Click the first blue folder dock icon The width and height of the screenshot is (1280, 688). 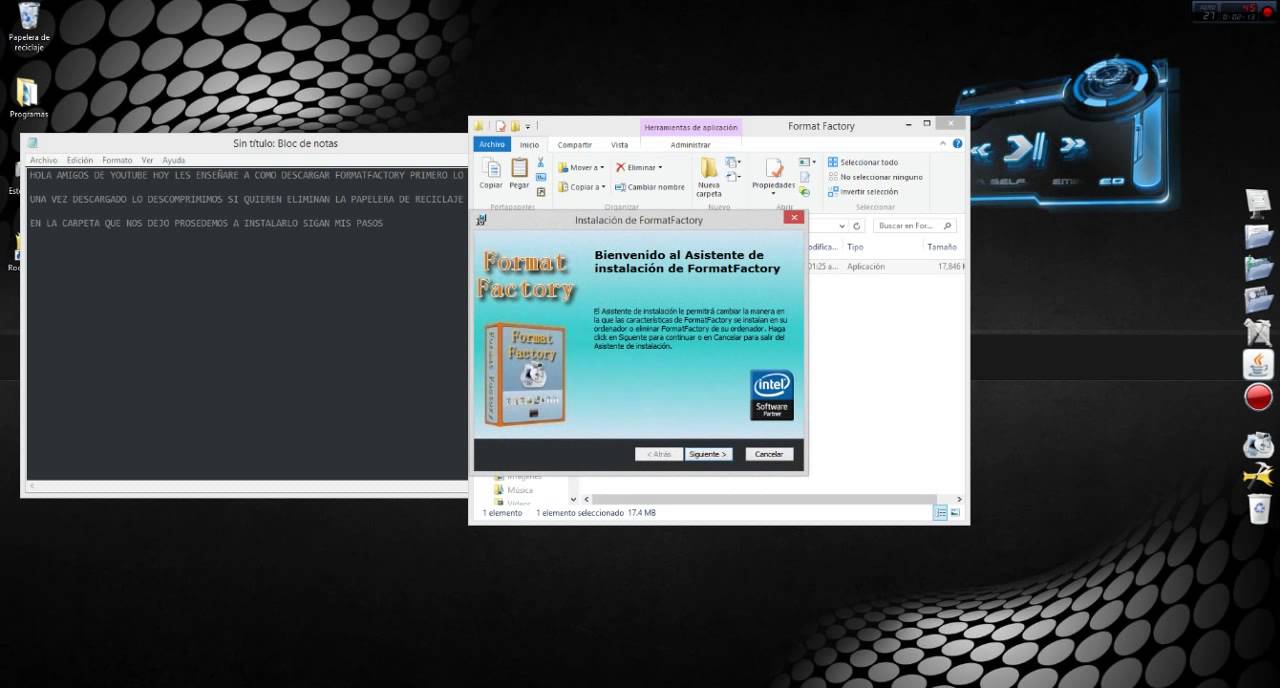[x=1258, y=237]
